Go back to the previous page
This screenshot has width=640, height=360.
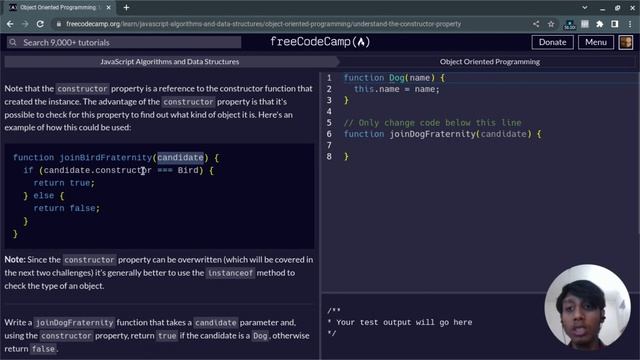pos(10,24)
